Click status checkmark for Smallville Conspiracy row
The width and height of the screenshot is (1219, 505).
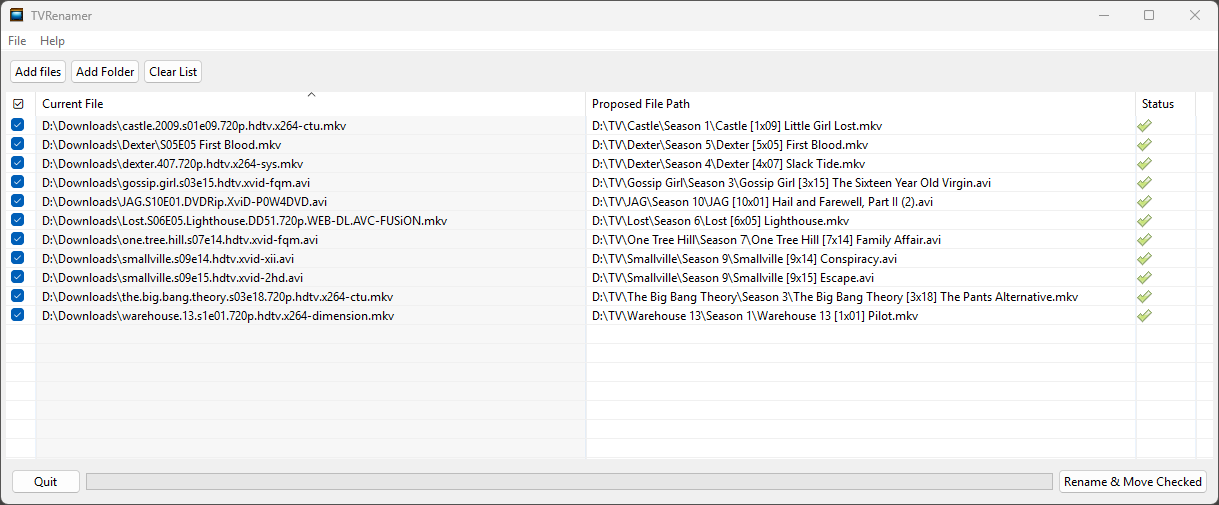(1145, 259)
